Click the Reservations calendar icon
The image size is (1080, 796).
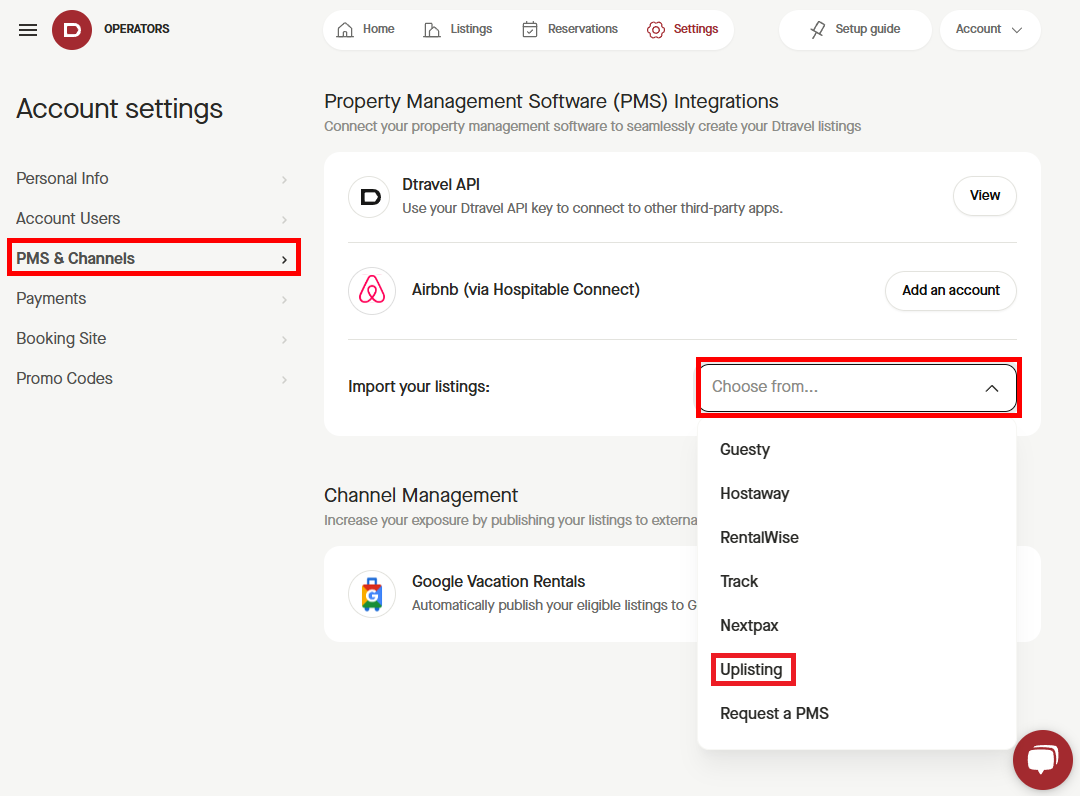click(530, 30)
